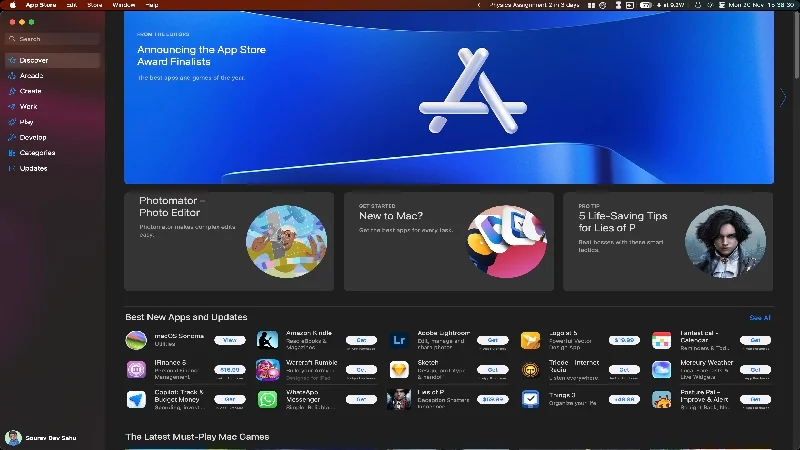Image resolution: width=800 pixels, height=450 pixels.
Task: Open the Window menu
Action: (124, 5)
